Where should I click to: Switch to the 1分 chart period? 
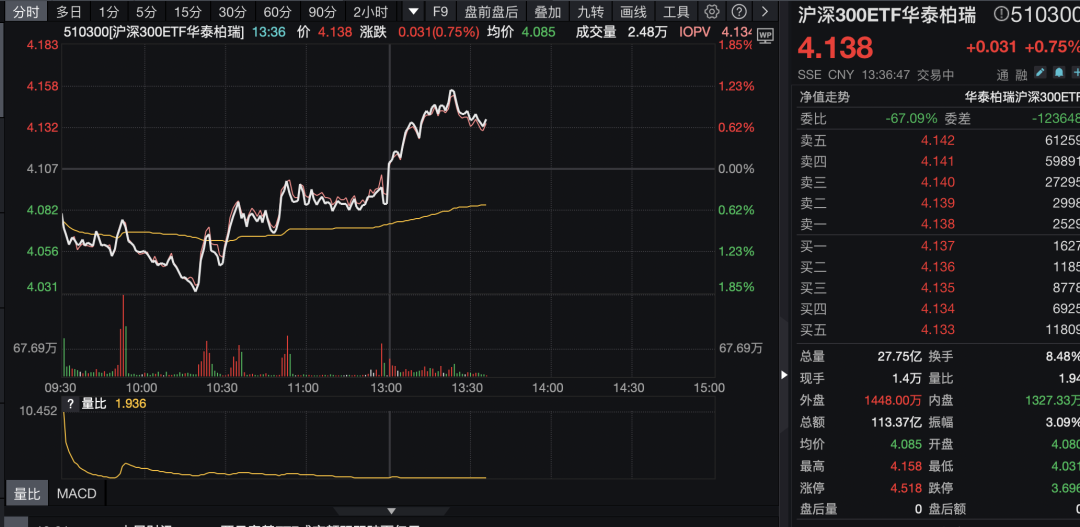[x=108, y=12]
